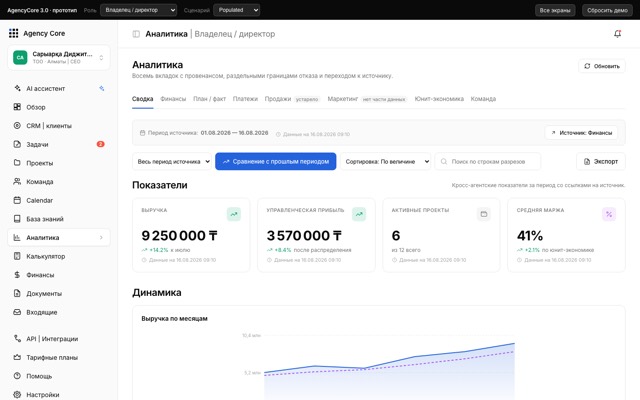Click the percent icon on Средняя маржа card

tap(609, 214)
